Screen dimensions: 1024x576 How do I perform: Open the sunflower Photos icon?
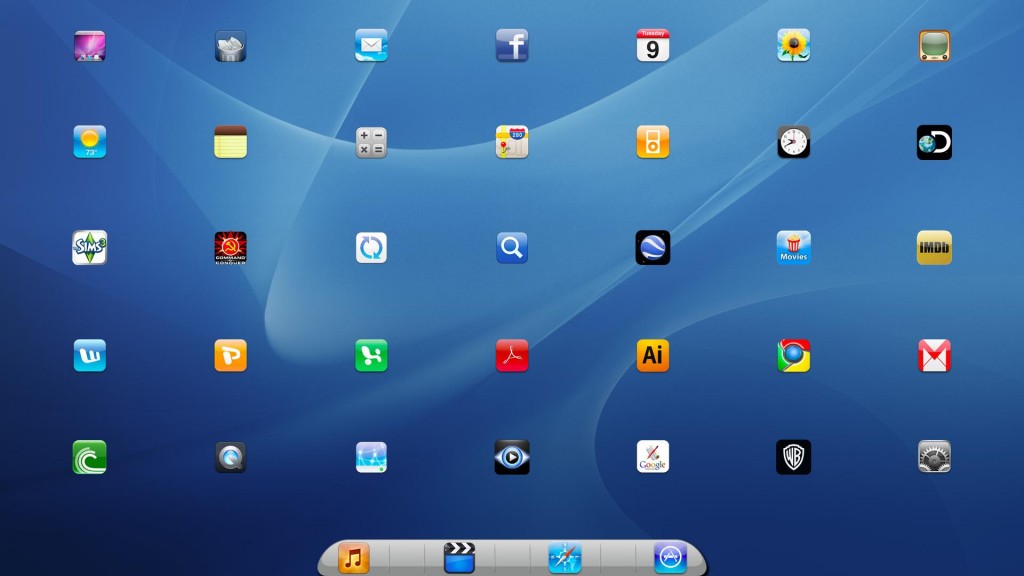coord(793,45)
